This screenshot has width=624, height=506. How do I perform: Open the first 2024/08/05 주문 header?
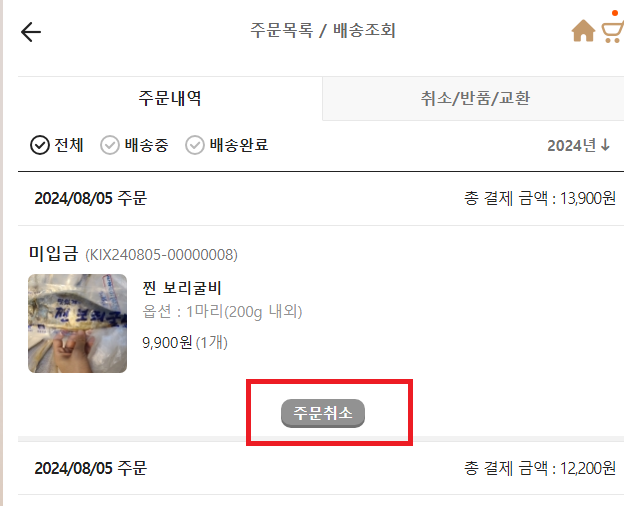pos(91,198)
